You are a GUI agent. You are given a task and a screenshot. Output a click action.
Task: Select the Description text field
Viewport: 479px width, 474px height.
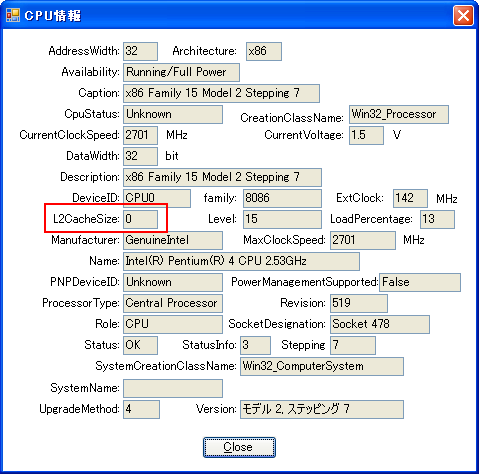(222, 177)
